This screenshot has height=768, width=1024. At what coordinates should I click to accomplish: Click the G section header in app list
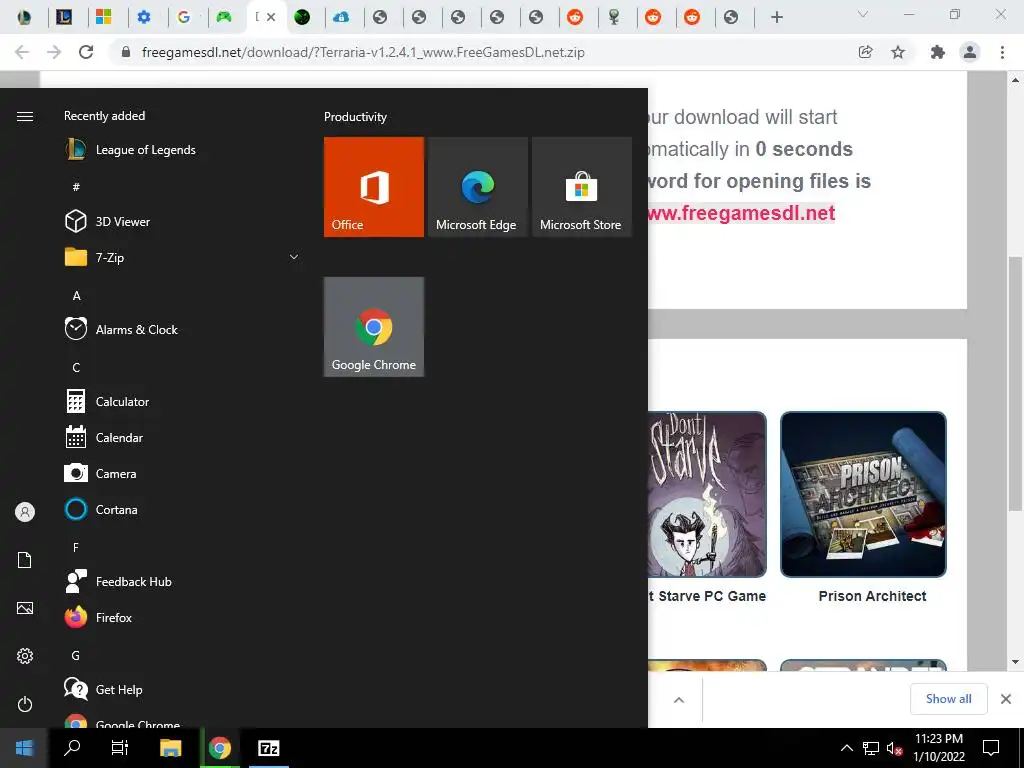76,656
